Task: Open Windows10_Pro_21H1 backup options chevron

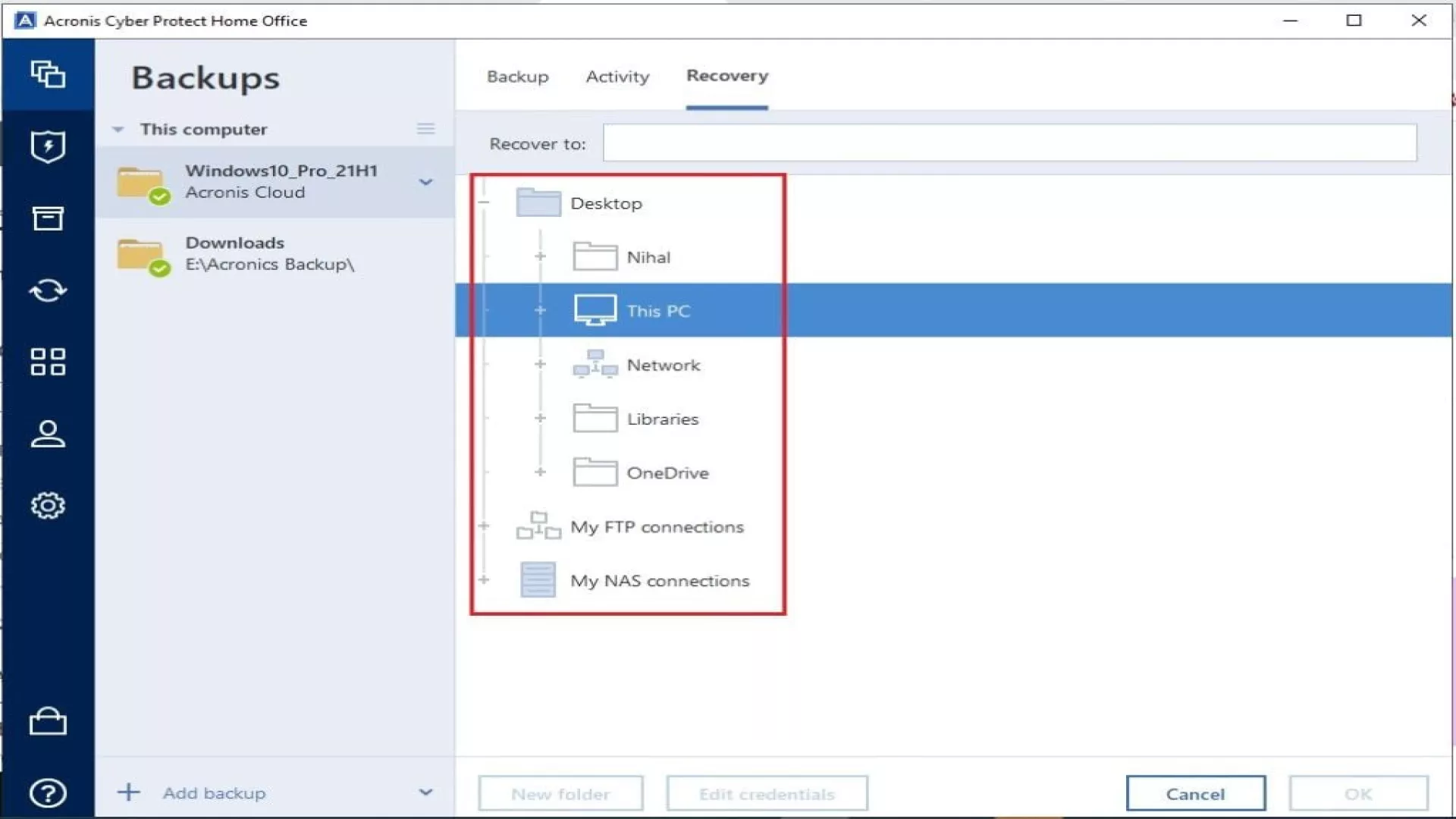Action: (425, 182)
